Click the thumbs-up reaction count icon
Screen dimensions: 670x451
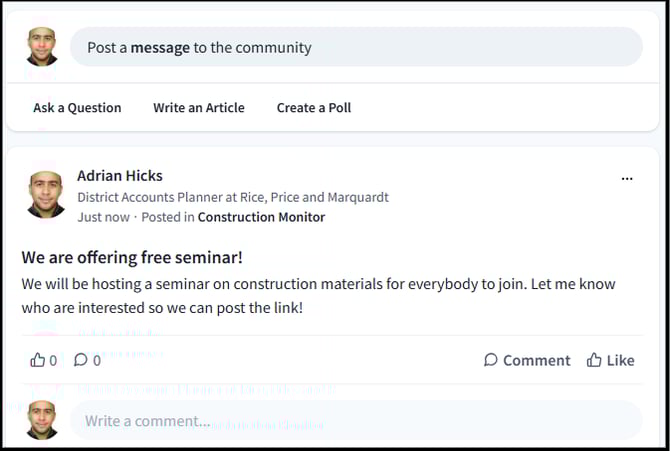(38, 360)
